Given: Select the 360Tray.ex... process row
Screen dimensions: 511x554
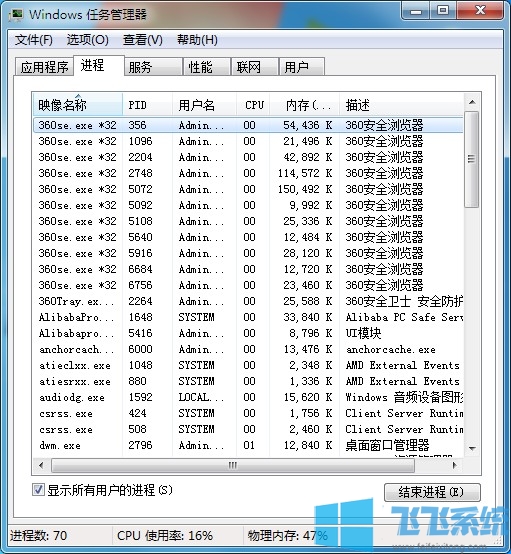Looking at the screenshot, I should (x=248, y=301).
